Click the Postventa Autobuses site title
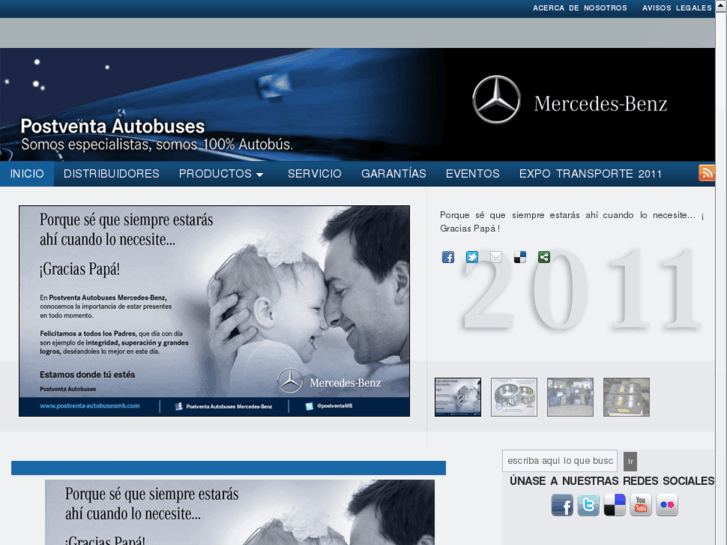The width and height of the screenshot is (727, 545). pos(113,126)
